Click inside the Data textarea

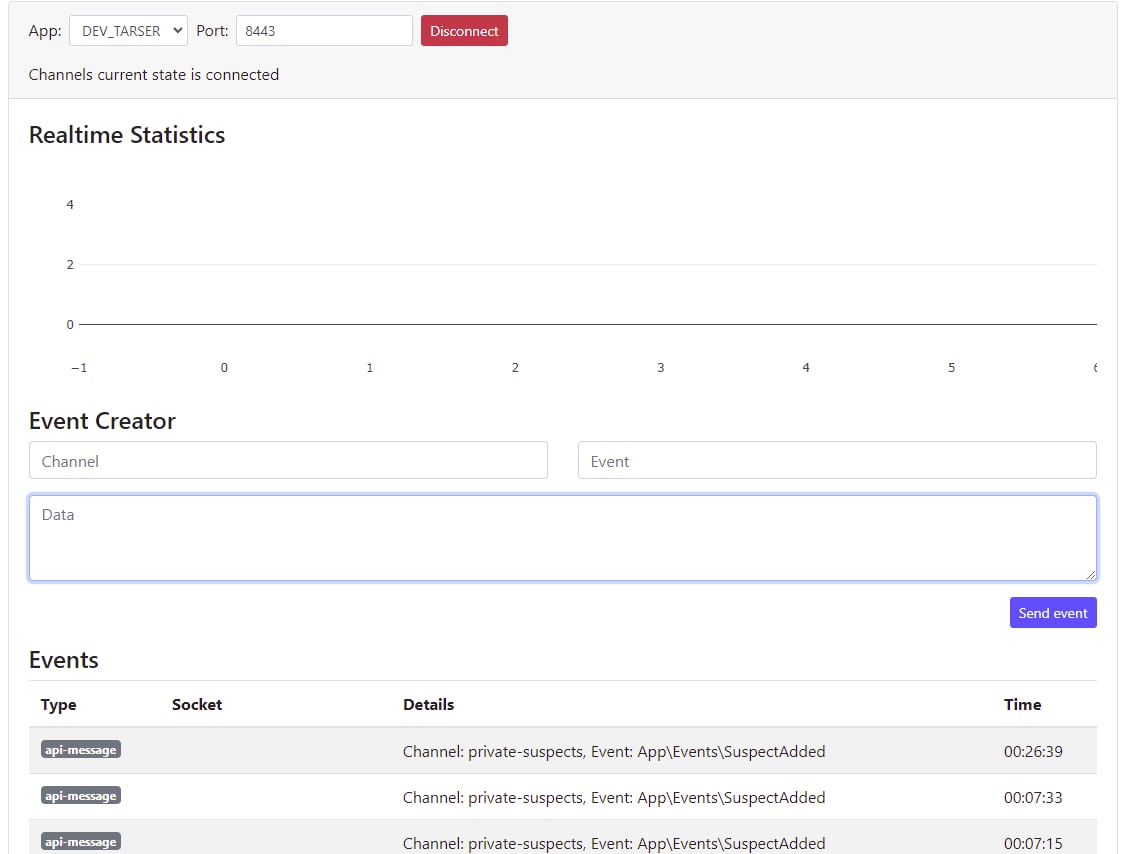click(562, 538)
